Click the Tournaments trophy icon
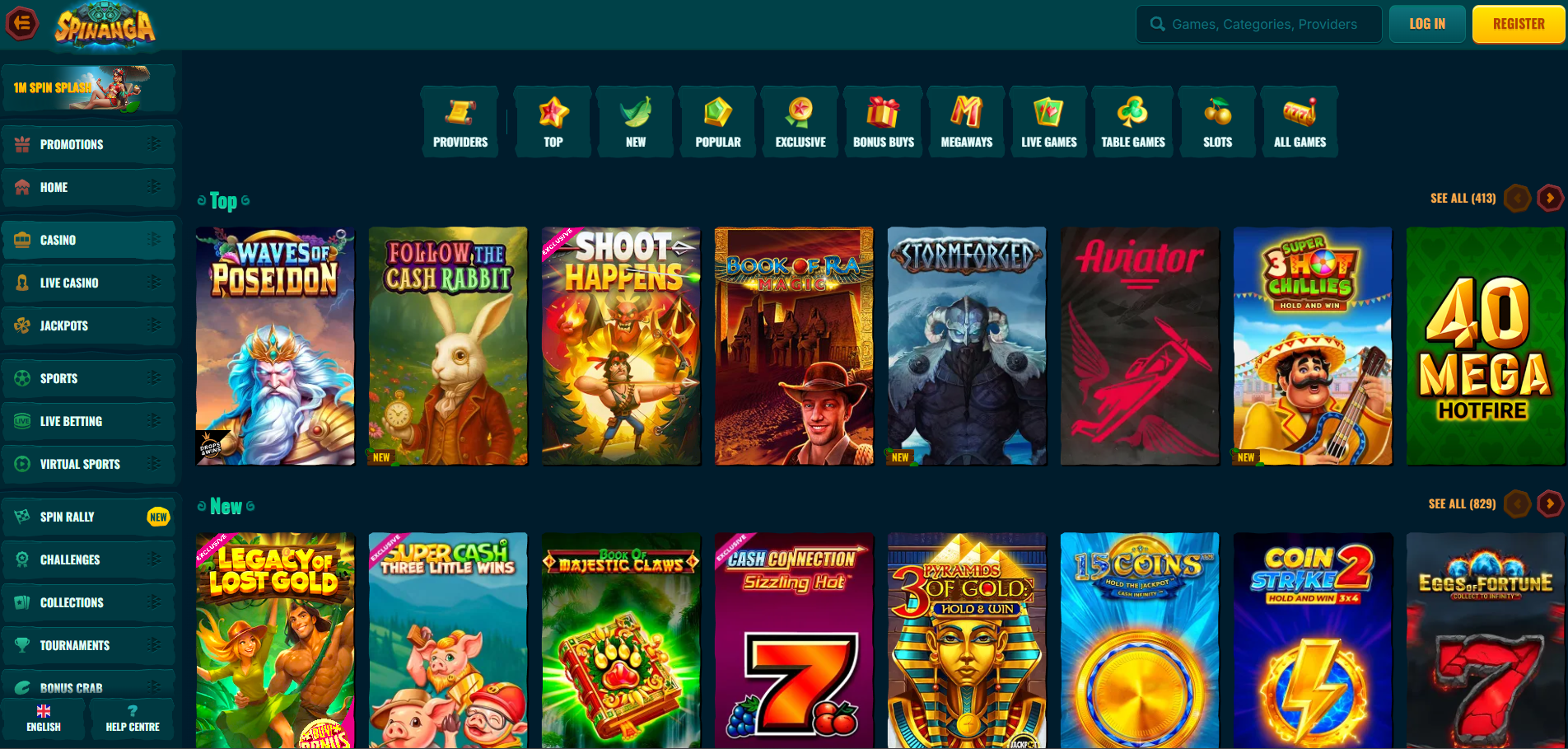This screenshot has width=1568, height=749. coord(22,645)
